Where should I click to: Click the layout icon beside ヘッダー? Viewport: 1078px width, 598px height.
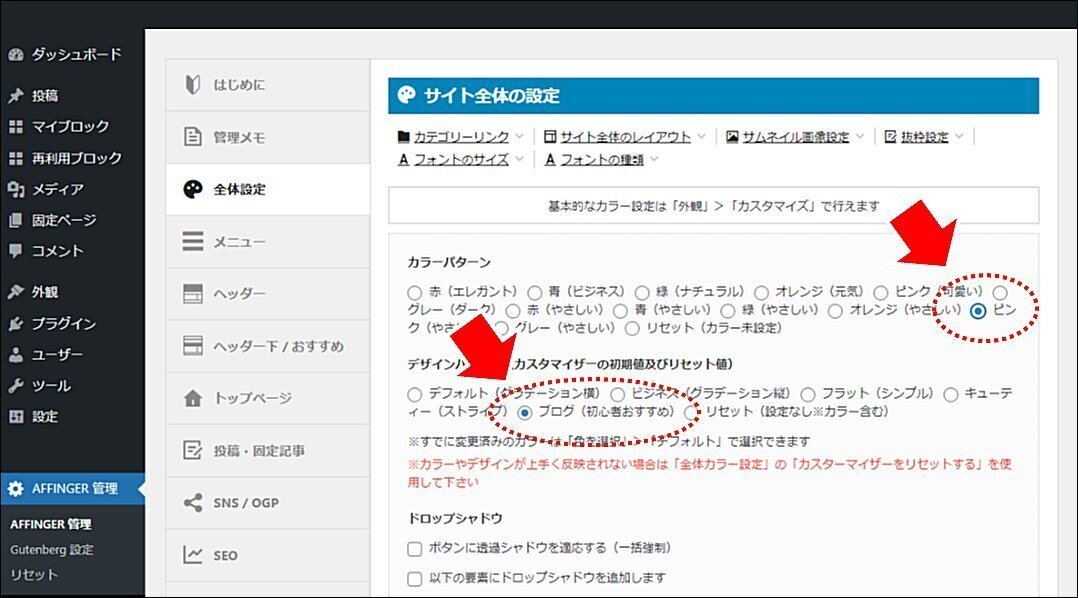(x=193, y=294)
